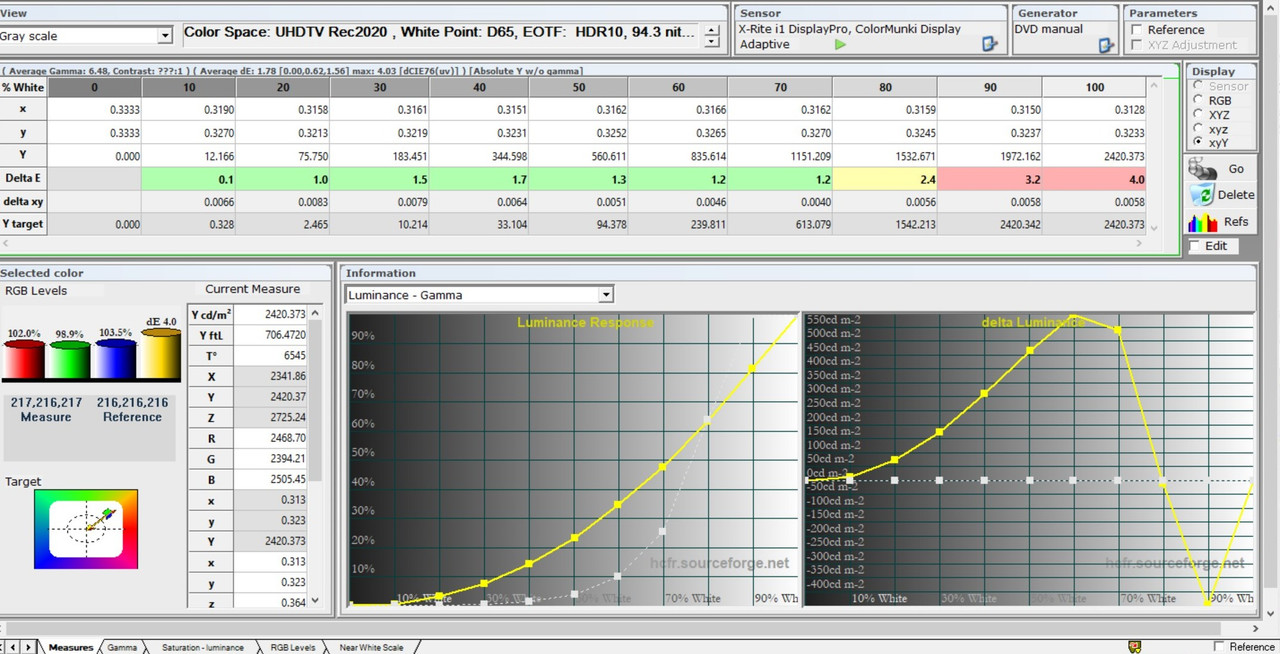Enable the Reference checkbox in Parameters
The image size is (1280, 654).
pos(1136,30)
